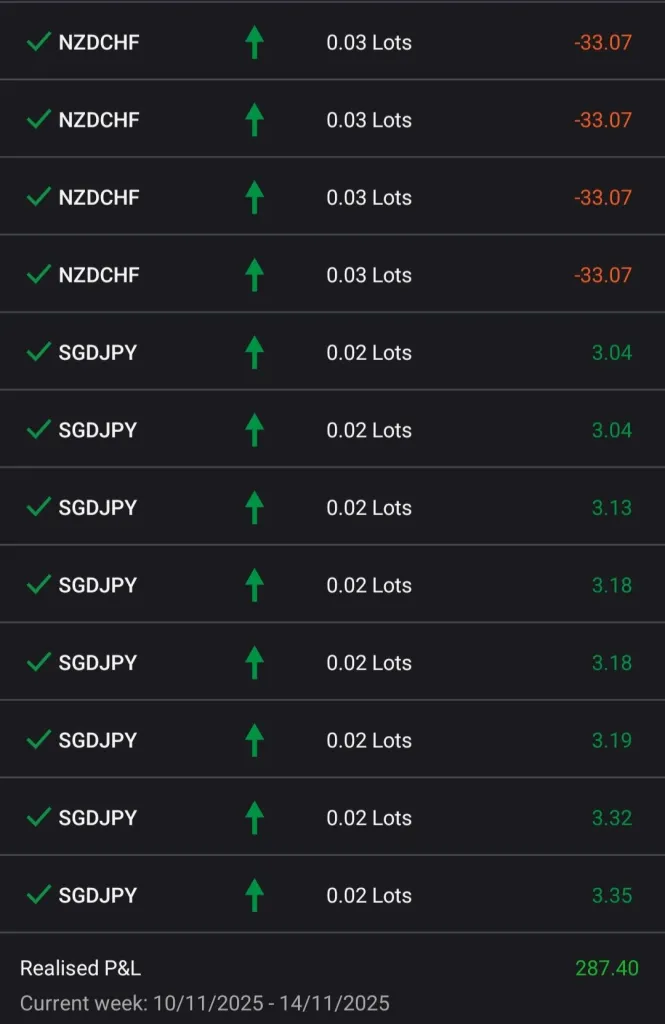Open the SGDJPY trade with 3.32 profit

pos(97,817)
